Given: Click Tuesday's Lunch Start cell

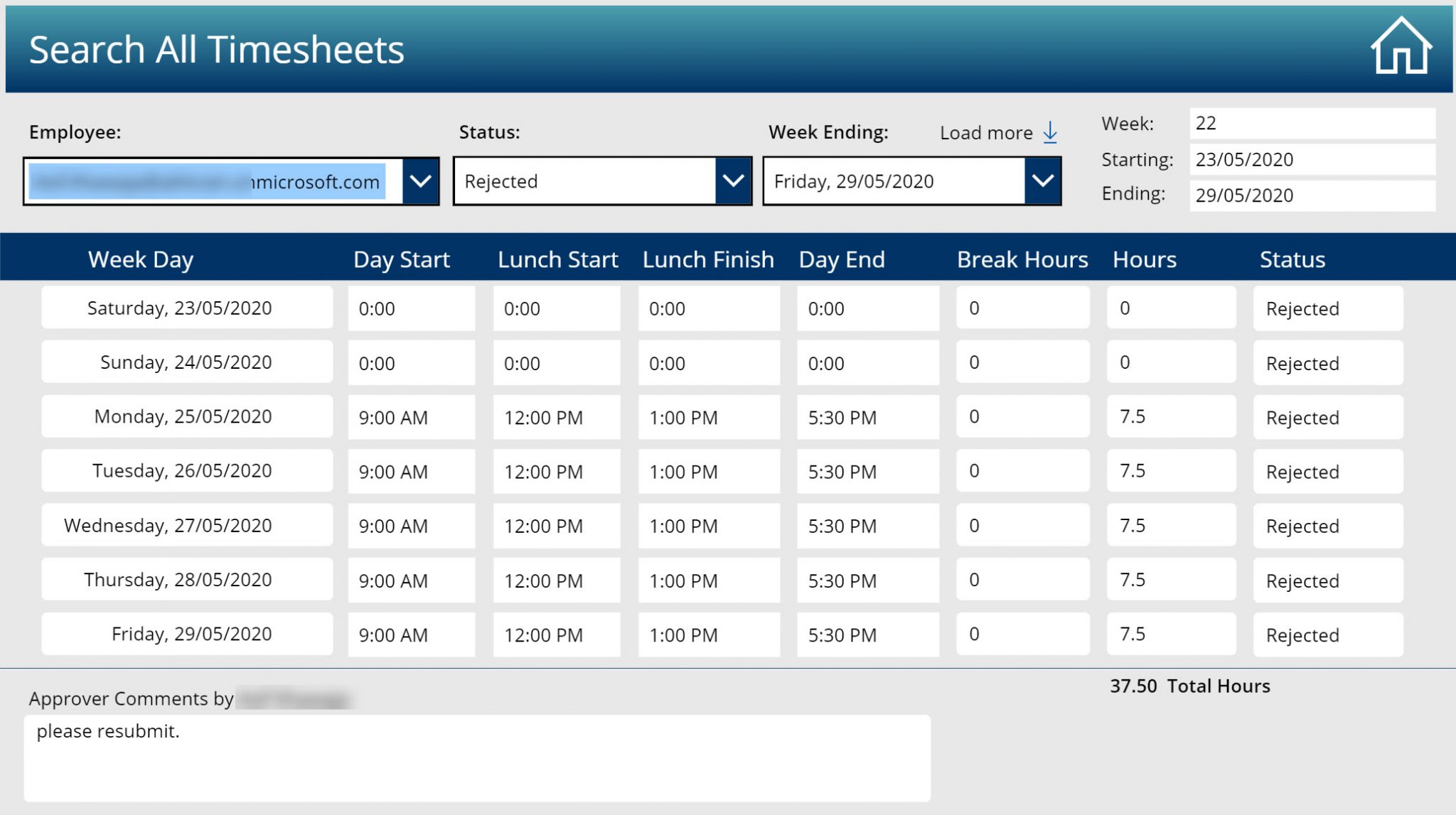Looking at the screenshot, I should [556, 471].
